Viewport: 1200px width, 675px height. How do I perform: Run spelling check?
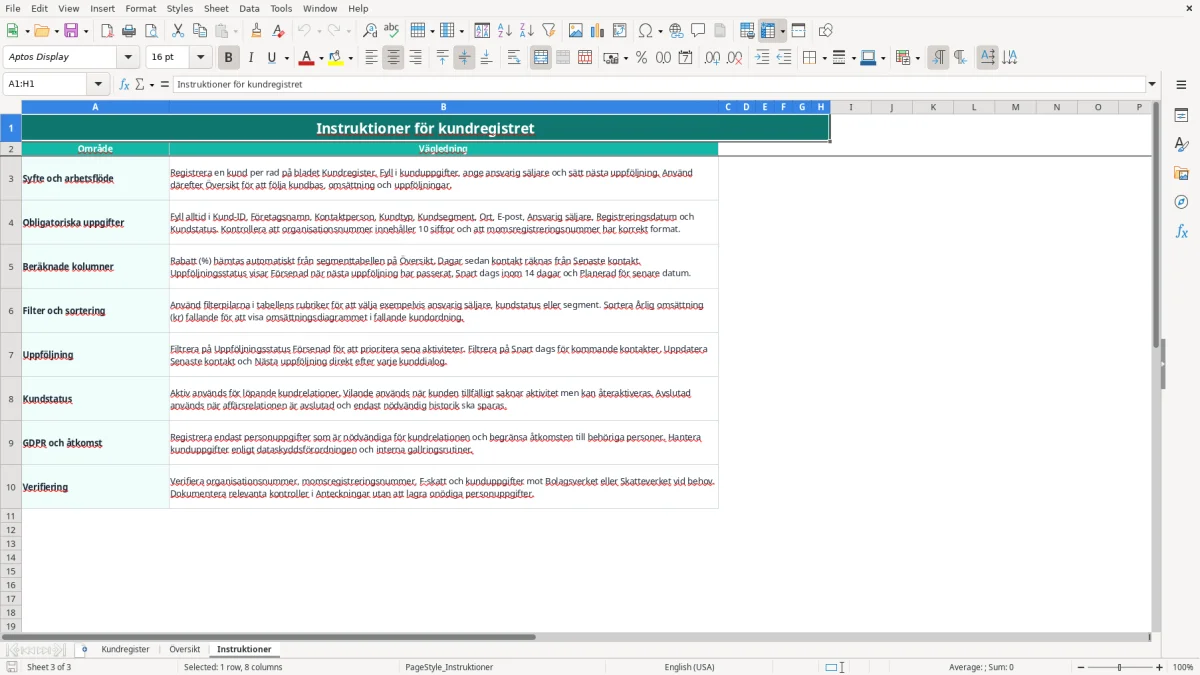(x=392, y=31)
